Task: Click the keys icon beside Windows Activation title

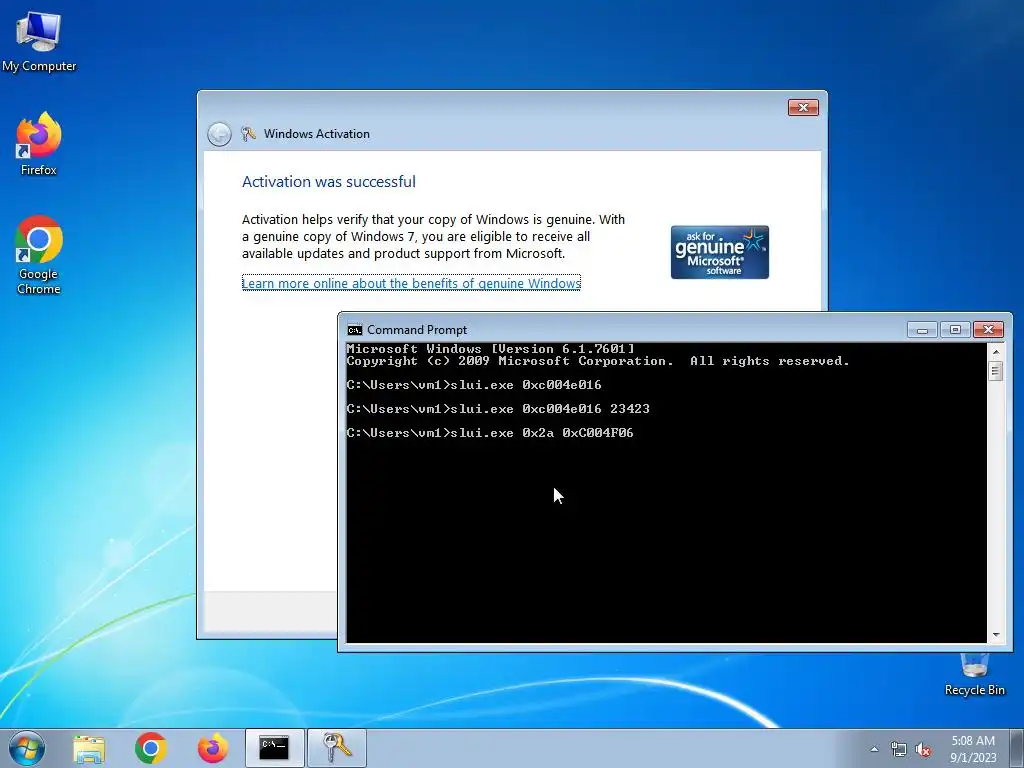Action: [x=248, y=134]
